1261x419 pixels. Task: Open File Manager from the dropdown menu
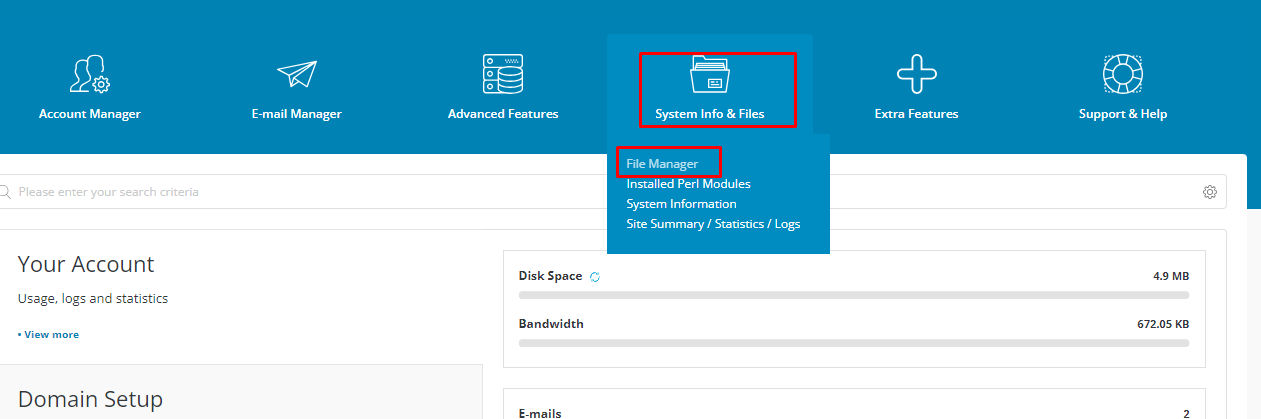[662, 164]
